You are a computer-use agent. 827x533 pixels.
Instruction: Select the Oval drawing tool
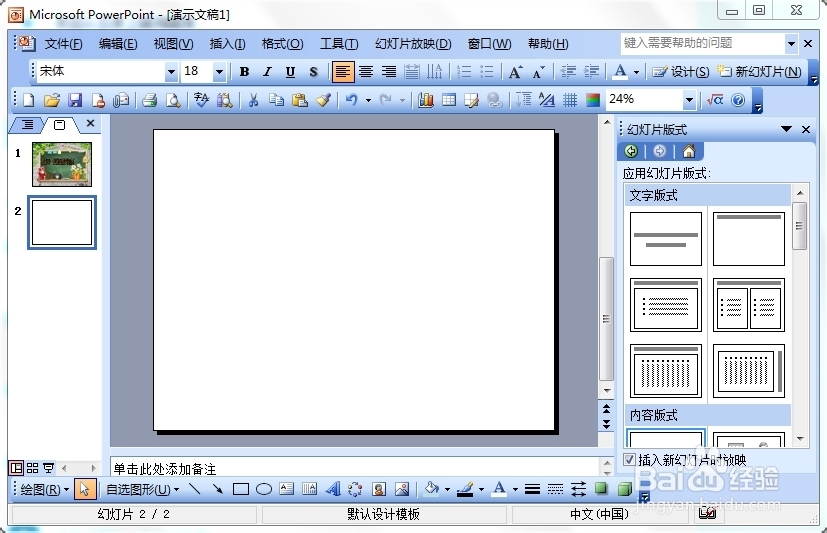[x=264, y=489]
